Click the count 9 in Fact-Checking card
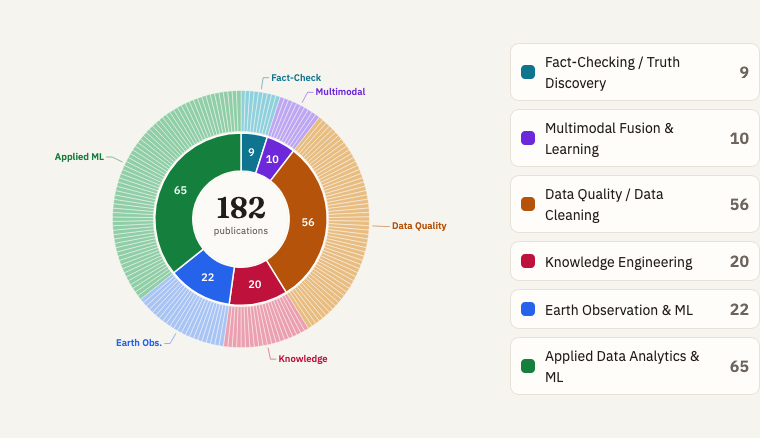 (744, 72)
